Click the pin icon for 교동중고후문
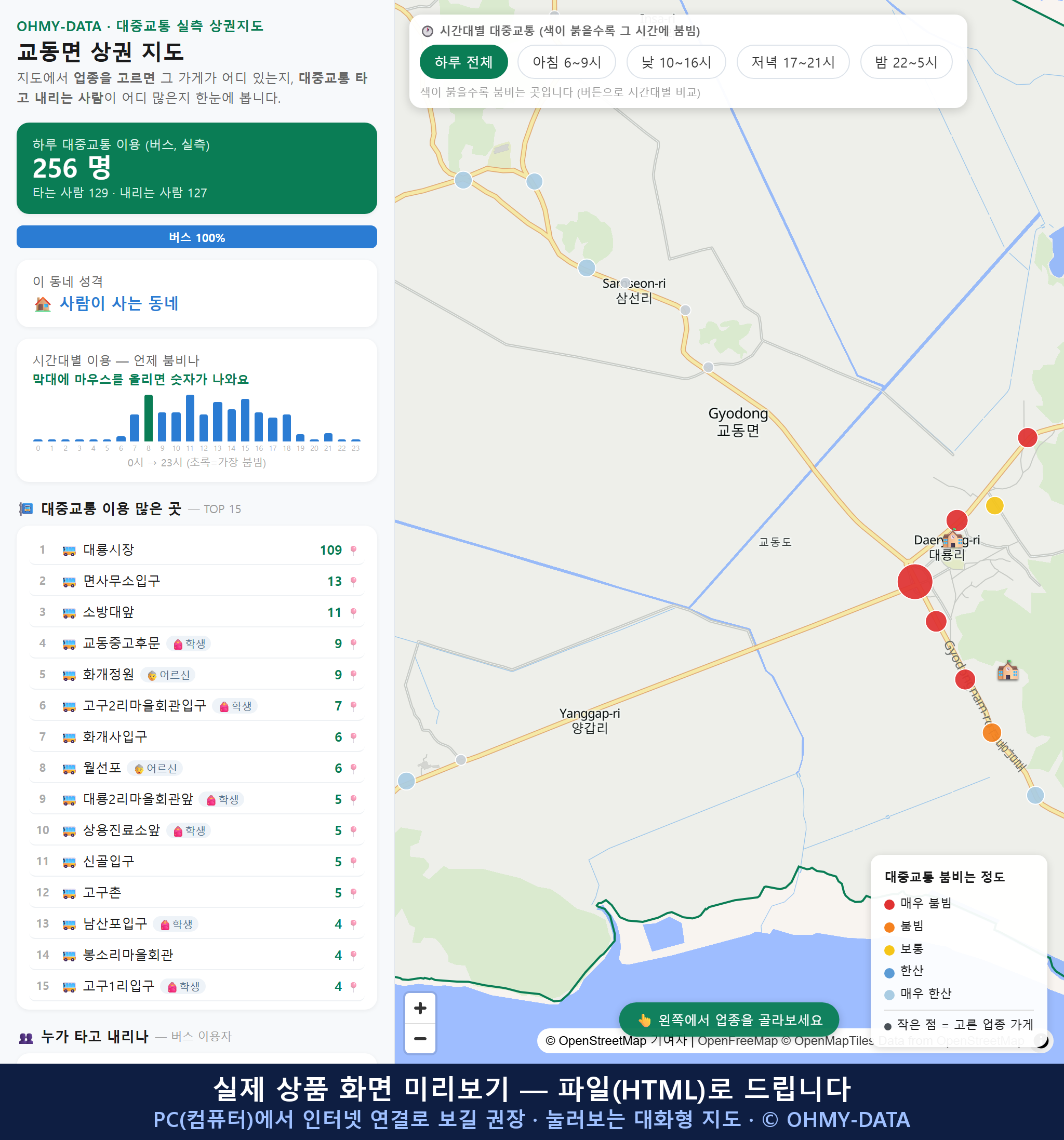 (353, 644)
